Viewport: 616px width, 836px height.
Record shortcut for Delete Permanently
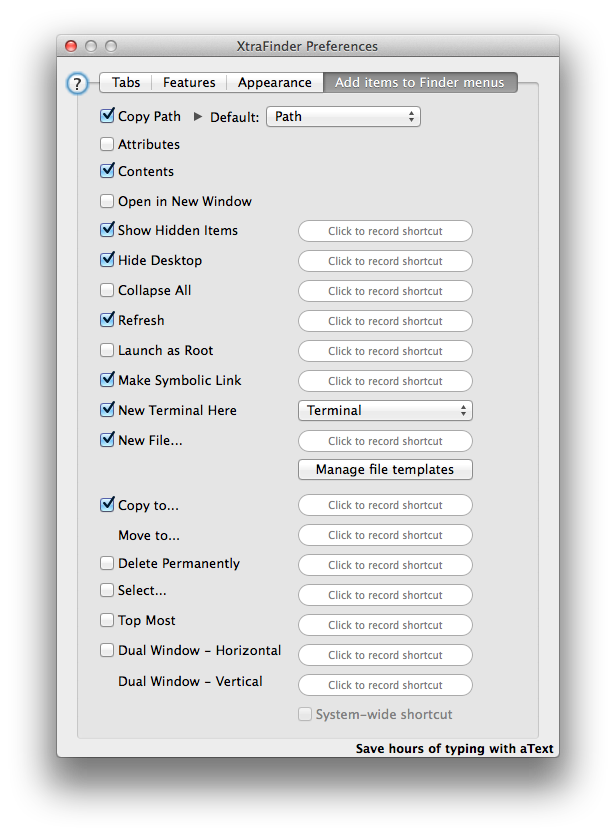click(x=385, y=565)
